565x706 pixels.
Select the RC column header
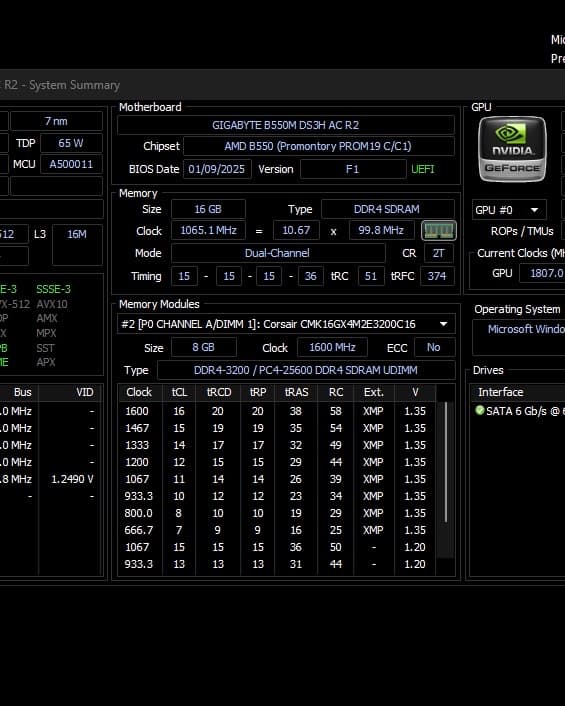point(336,392)
